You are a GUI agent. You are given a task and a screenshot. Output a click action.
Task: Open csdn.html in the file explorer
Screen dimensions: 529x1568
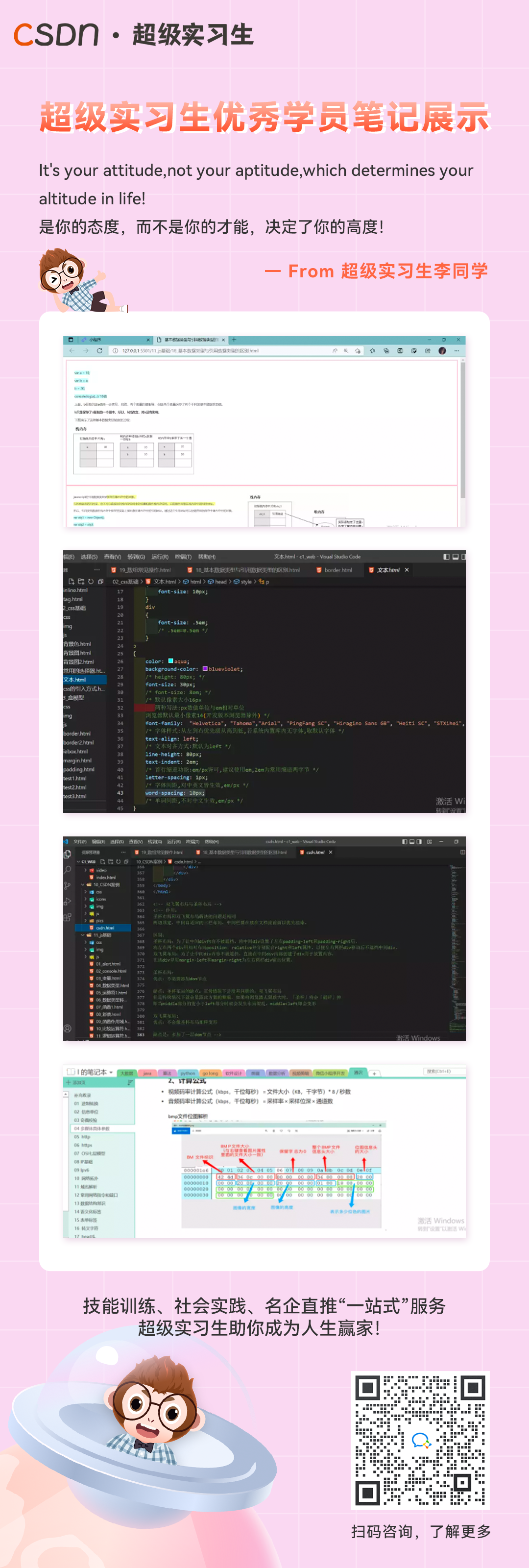point(105,928)
